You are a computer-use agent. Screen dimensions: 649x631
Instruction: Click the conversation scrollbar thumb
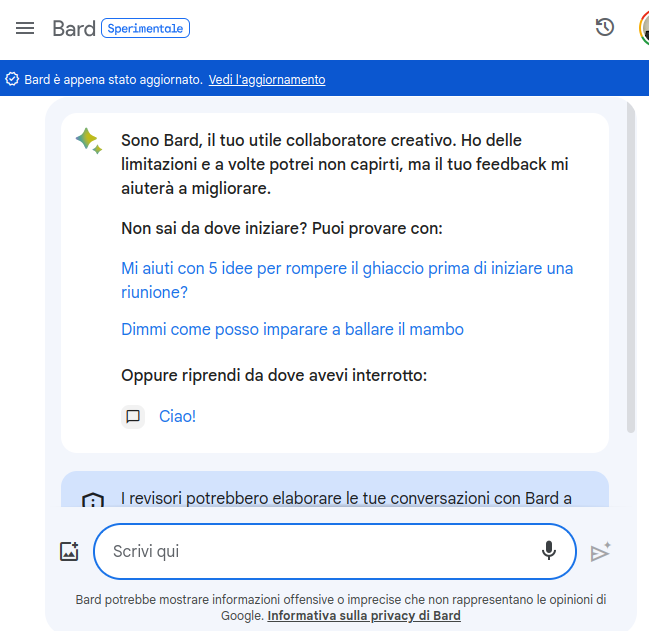tap(630, 267)
